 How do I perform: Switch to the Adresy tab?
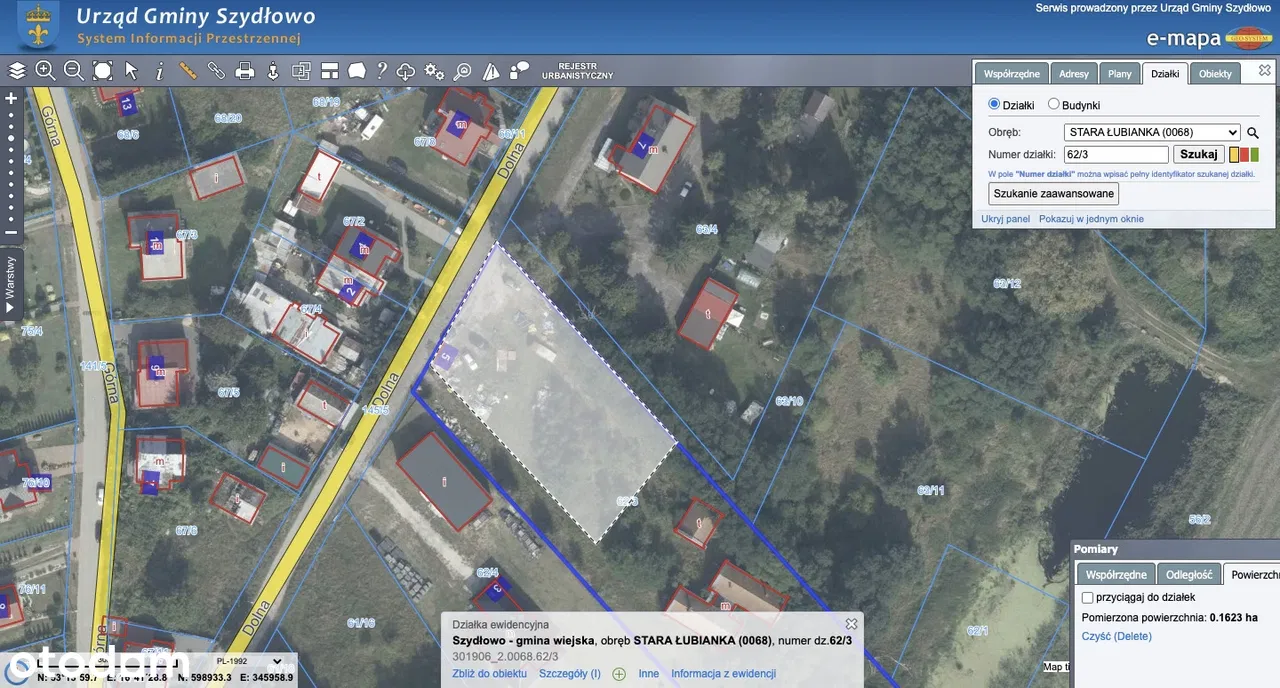point(1074,74)
